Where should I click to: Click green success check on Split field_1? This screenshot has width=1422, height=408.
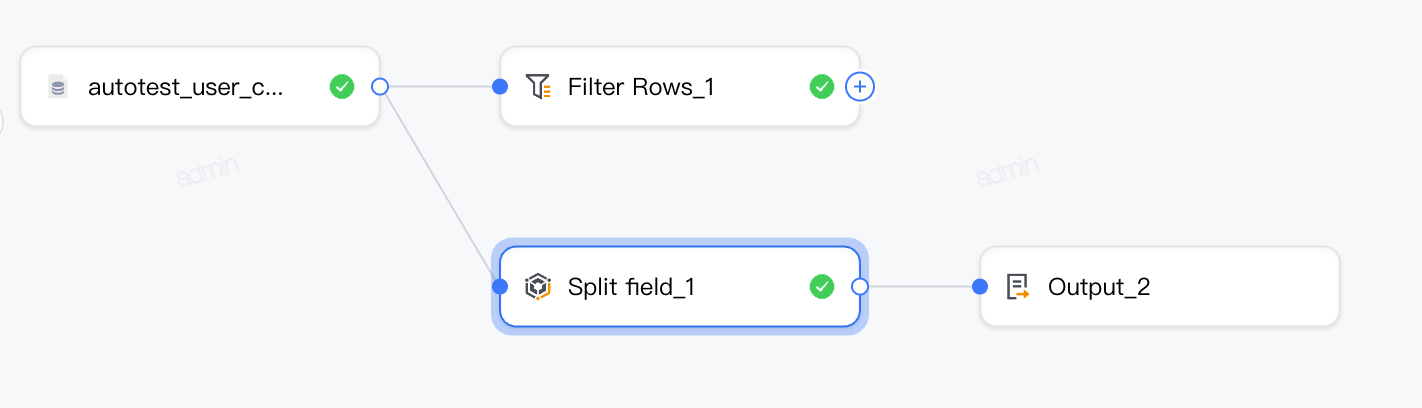click(x=822, y=287)
